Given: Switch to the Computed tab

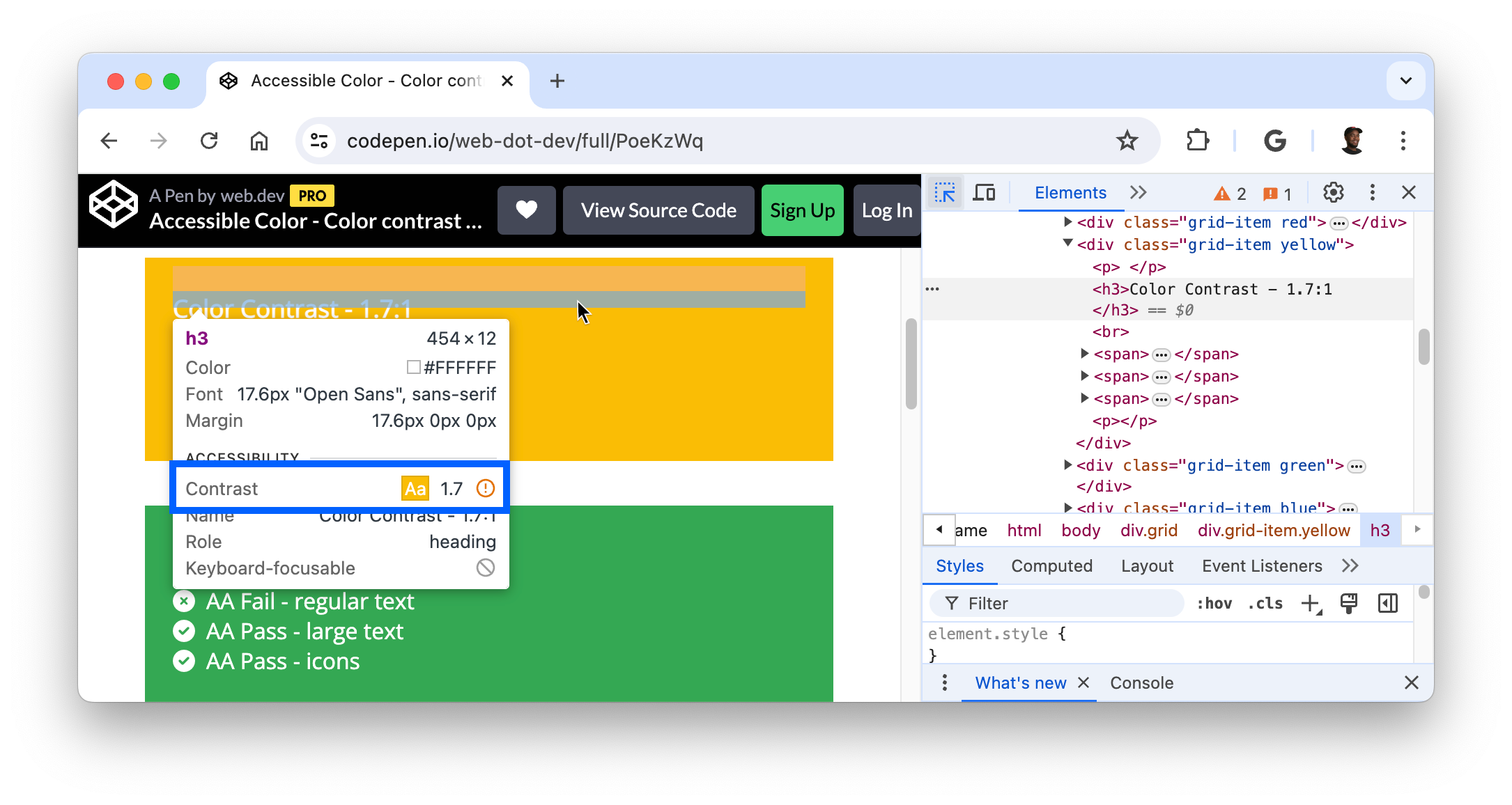Looking at the screenshot, I should coord(1052,566).
